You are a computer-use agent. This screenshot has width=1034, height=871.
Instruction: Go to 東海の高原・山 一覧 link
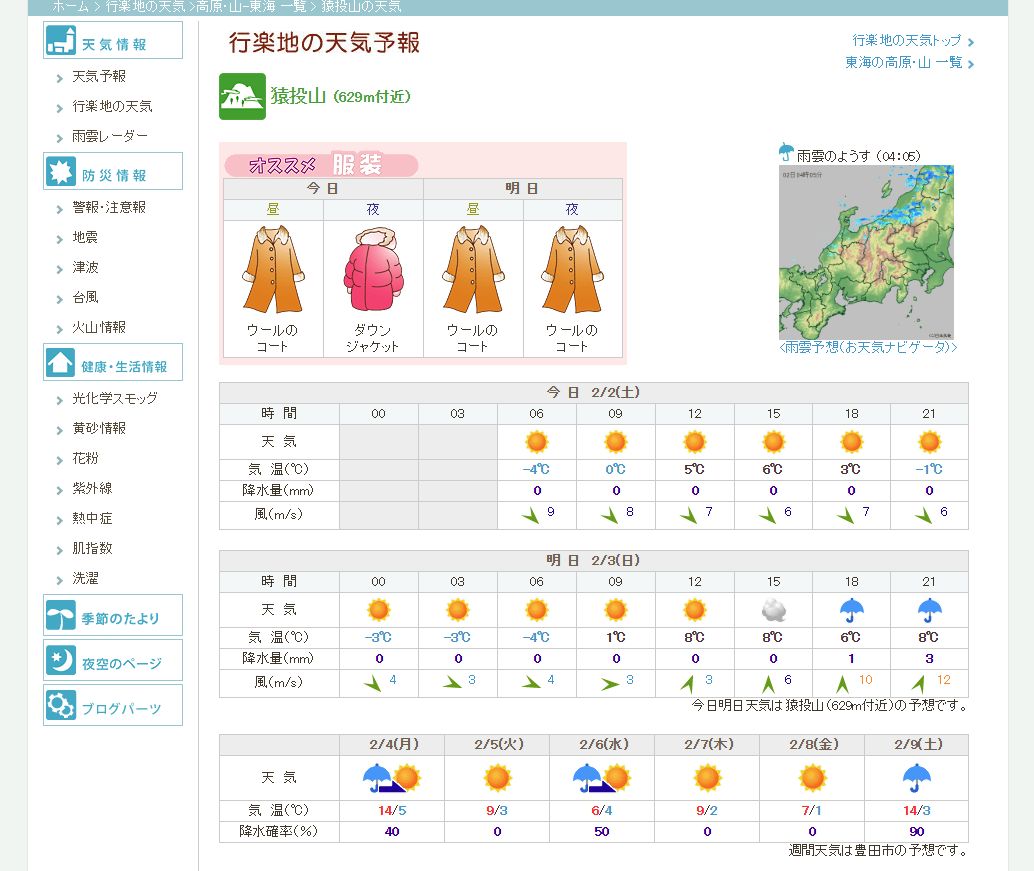[903, 62]
